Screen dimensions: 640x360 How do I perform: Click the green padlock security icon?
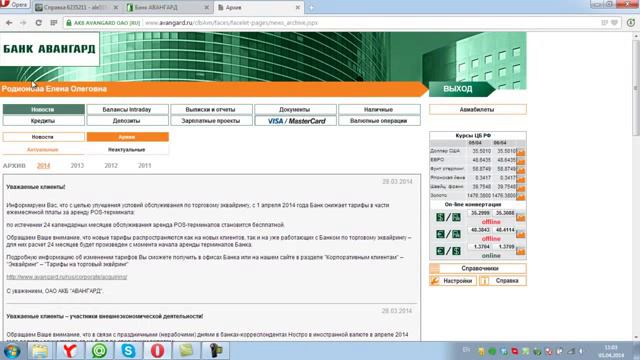[69, 23]
